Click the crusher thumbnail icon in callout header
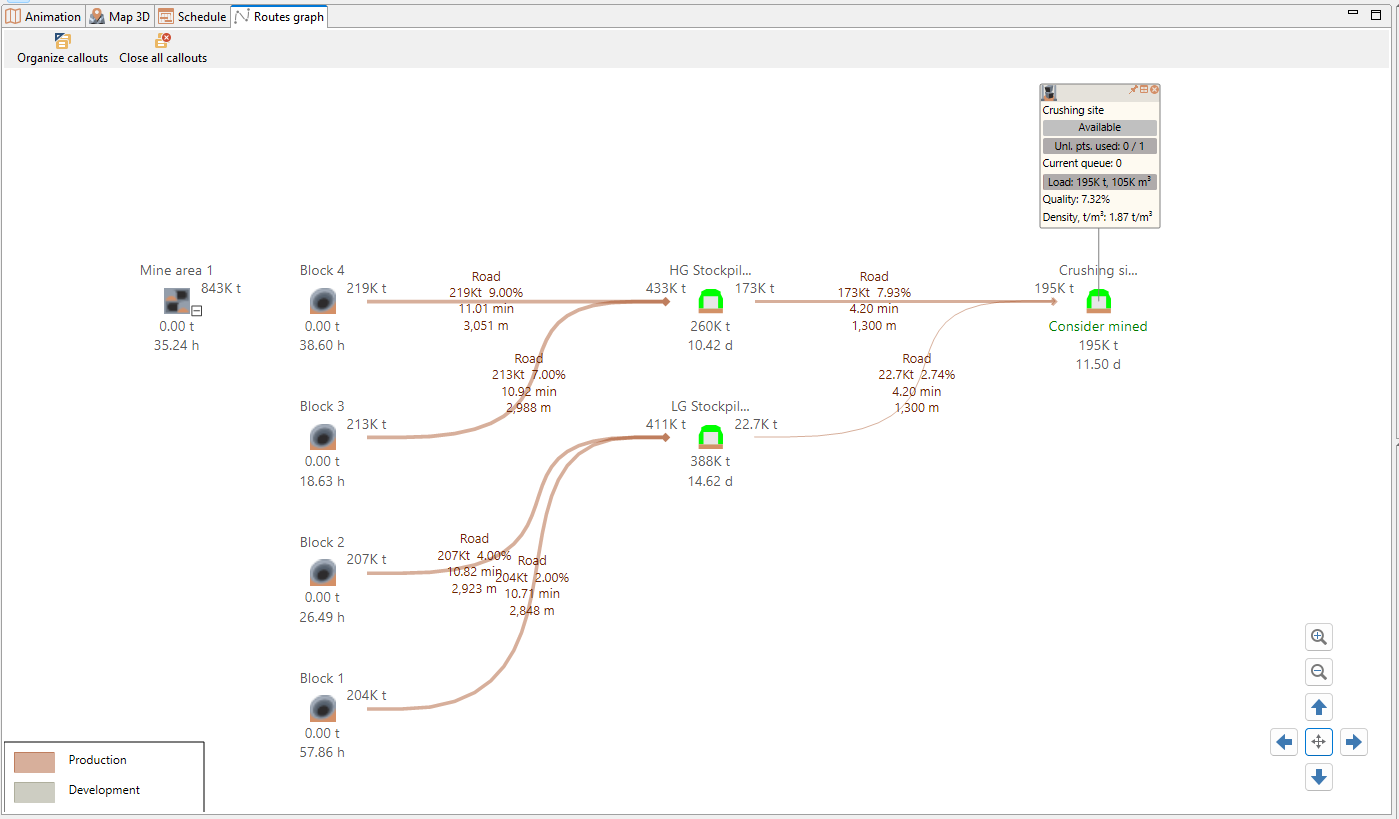 (1050, 92)
